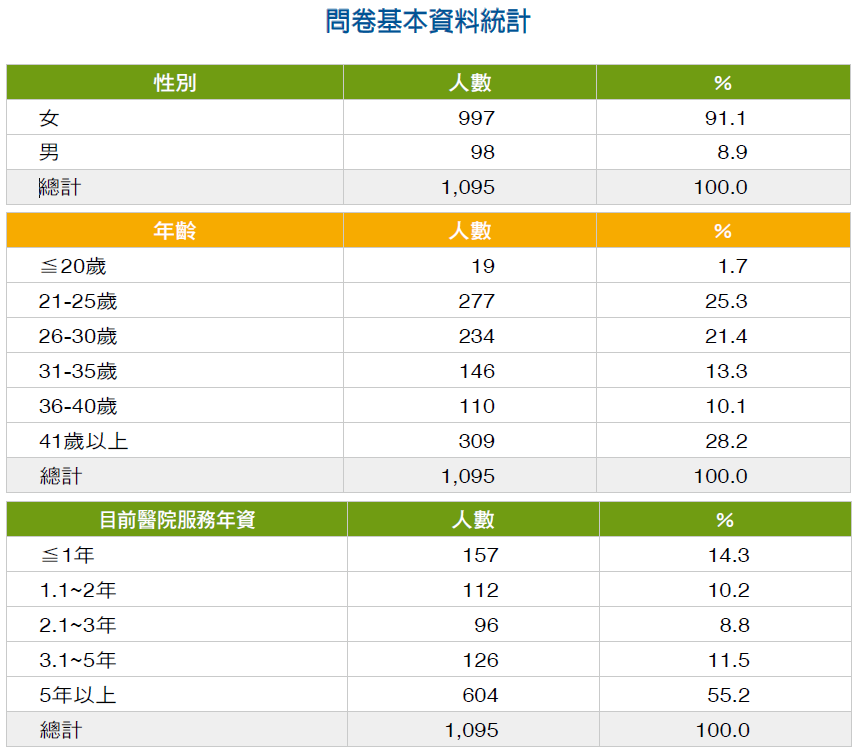Select the value 309 in age table
This screenshot has height=752, width=857.
point(476,441)
